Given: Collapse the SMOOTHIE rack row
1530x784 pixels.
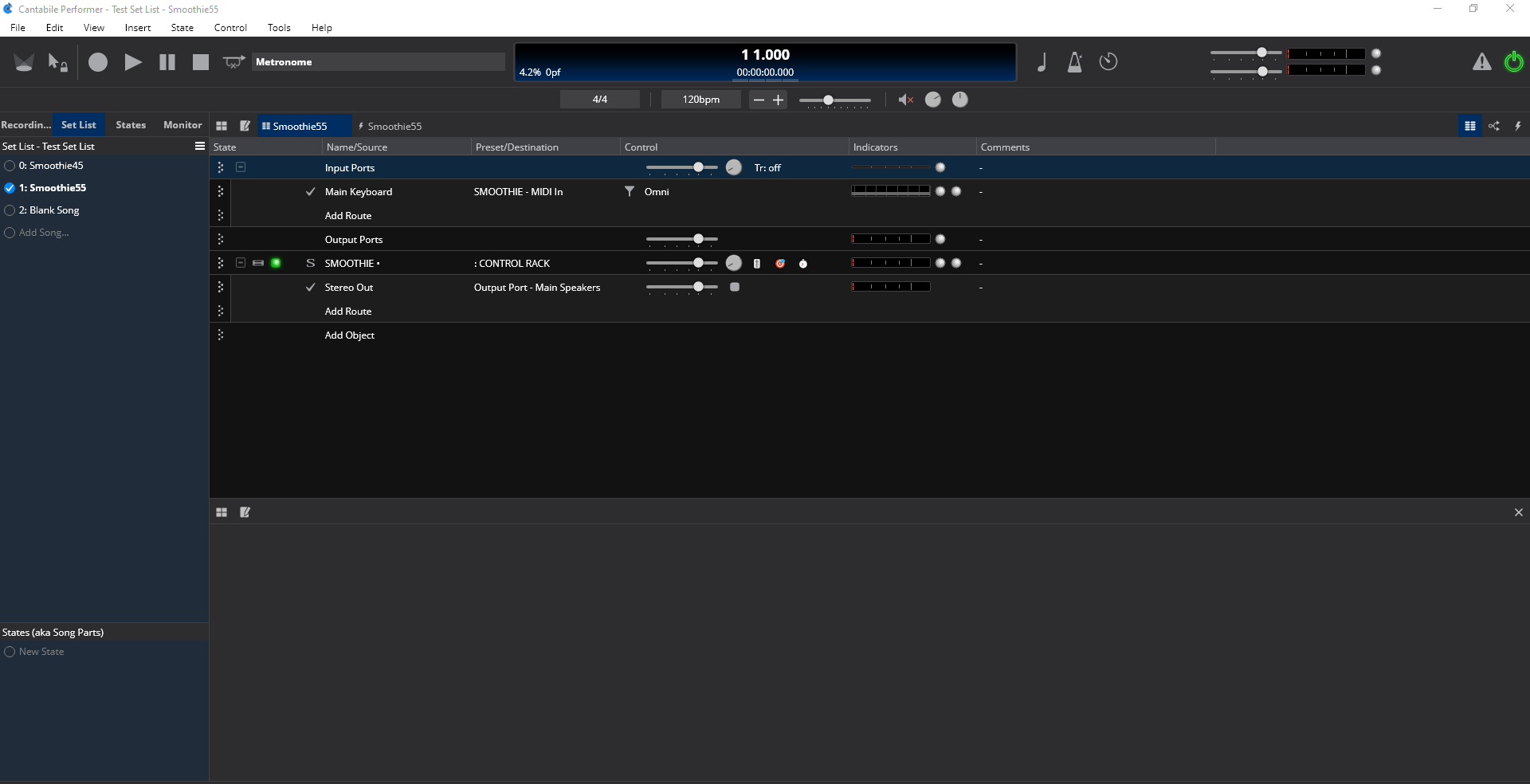Looking at the screenshot, I should pyautogui.click(x=241, y=263).
